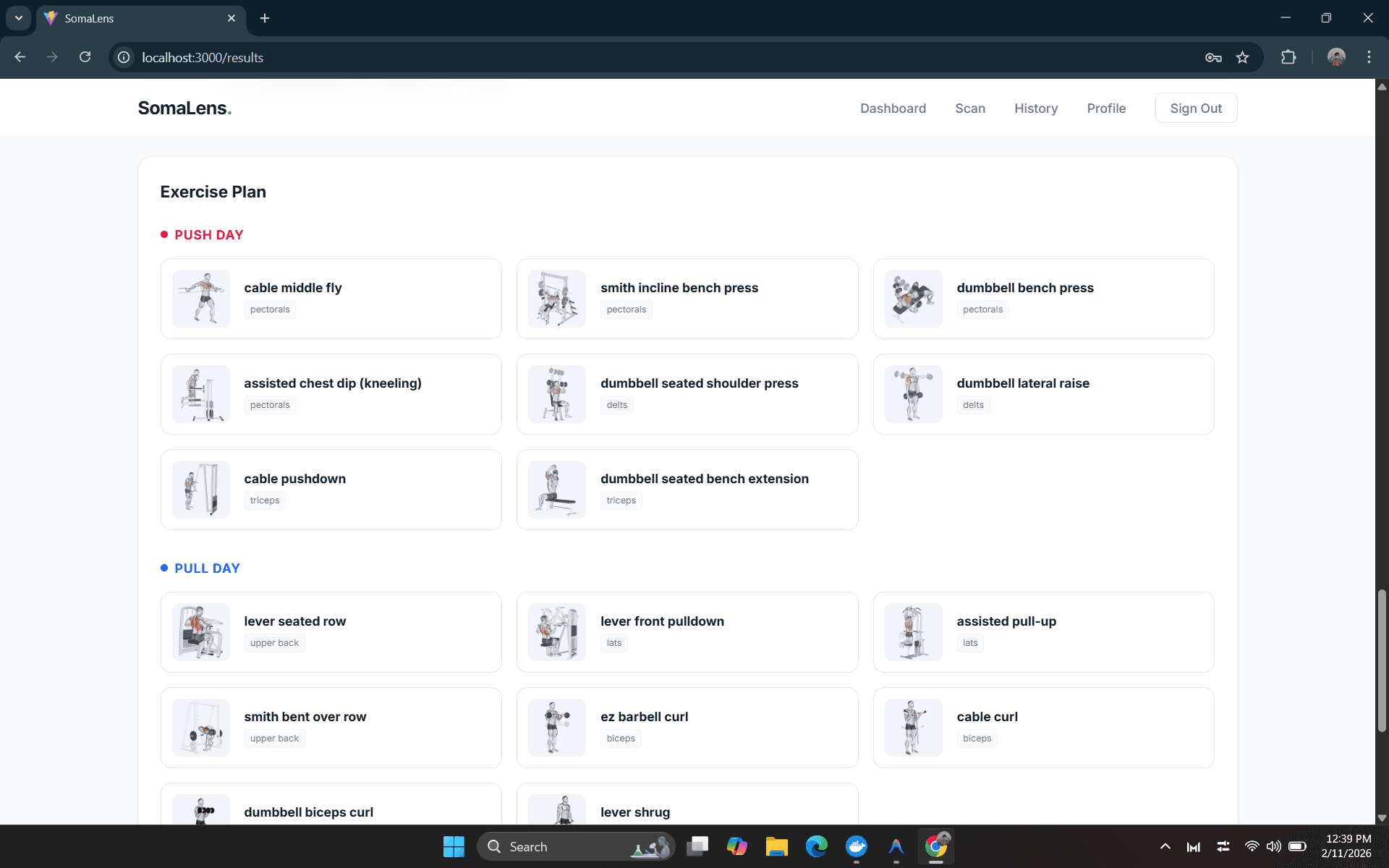View site information for localhost
The width and height of the screenshot is (1389, 868).
pyautogui.click(x=124, y=57)
